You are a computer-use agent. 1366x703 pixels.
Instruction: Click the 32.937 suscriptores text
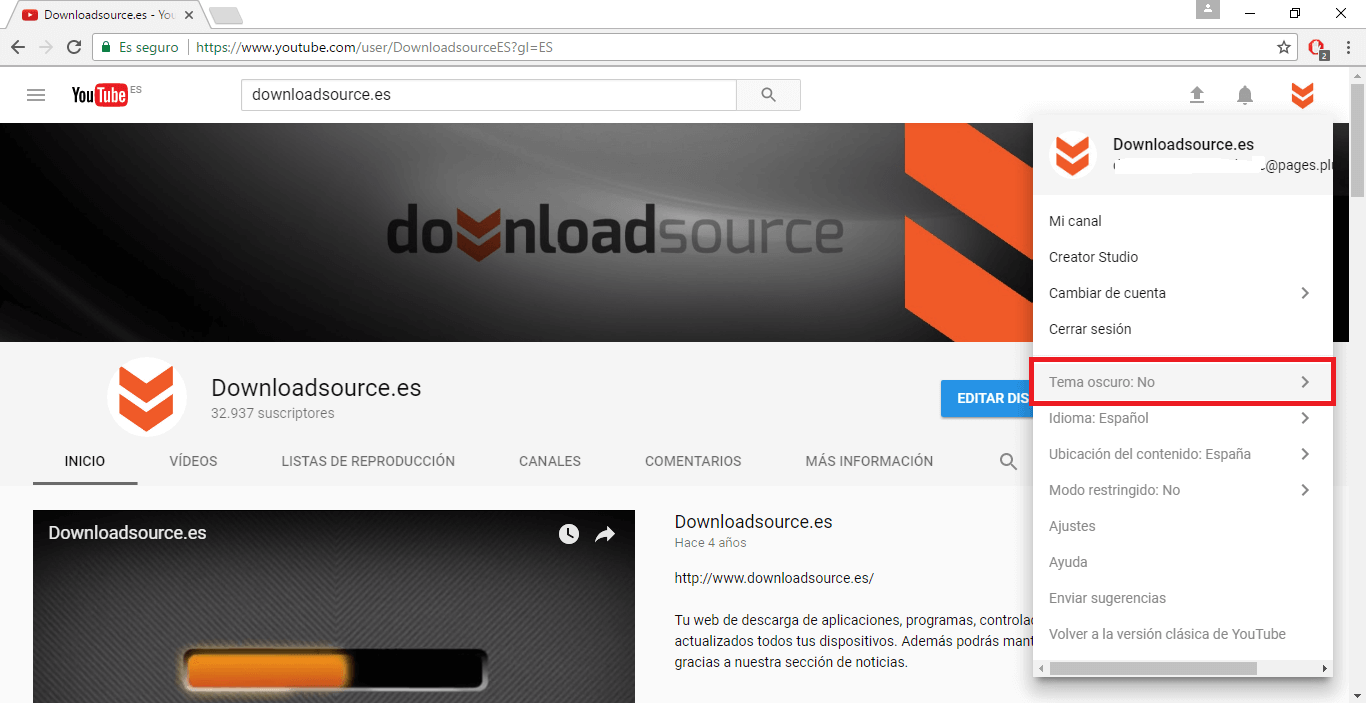[272, 413]
